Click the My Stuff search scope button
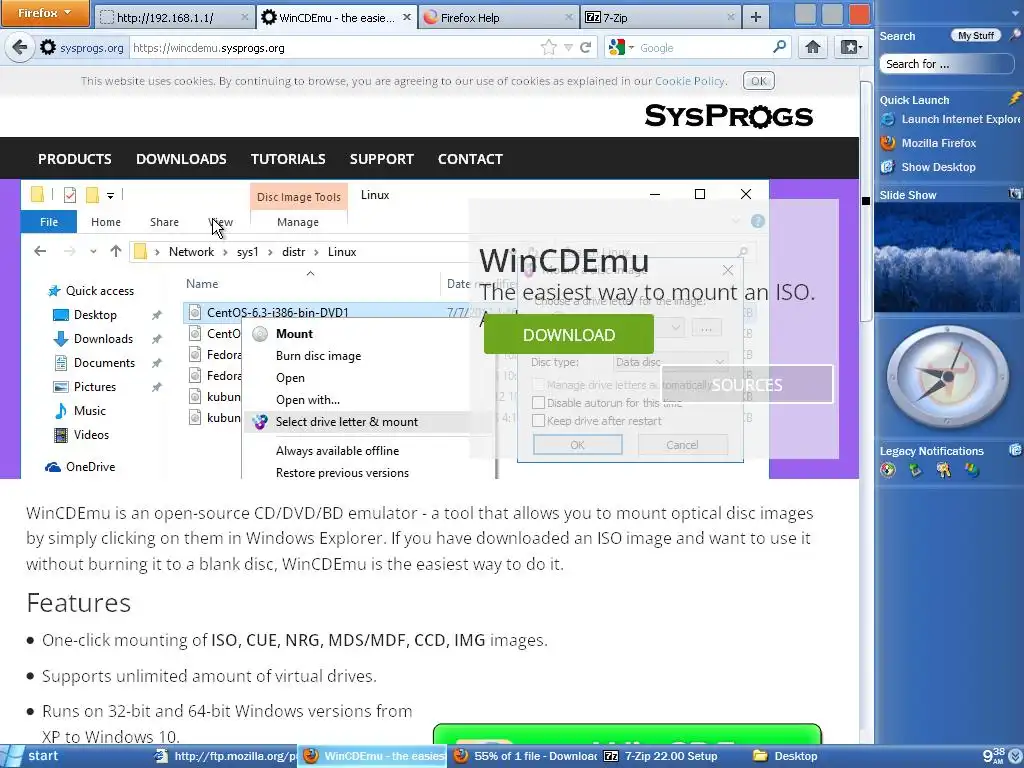This screenshot has height=768, width=1024. [976, 36]
